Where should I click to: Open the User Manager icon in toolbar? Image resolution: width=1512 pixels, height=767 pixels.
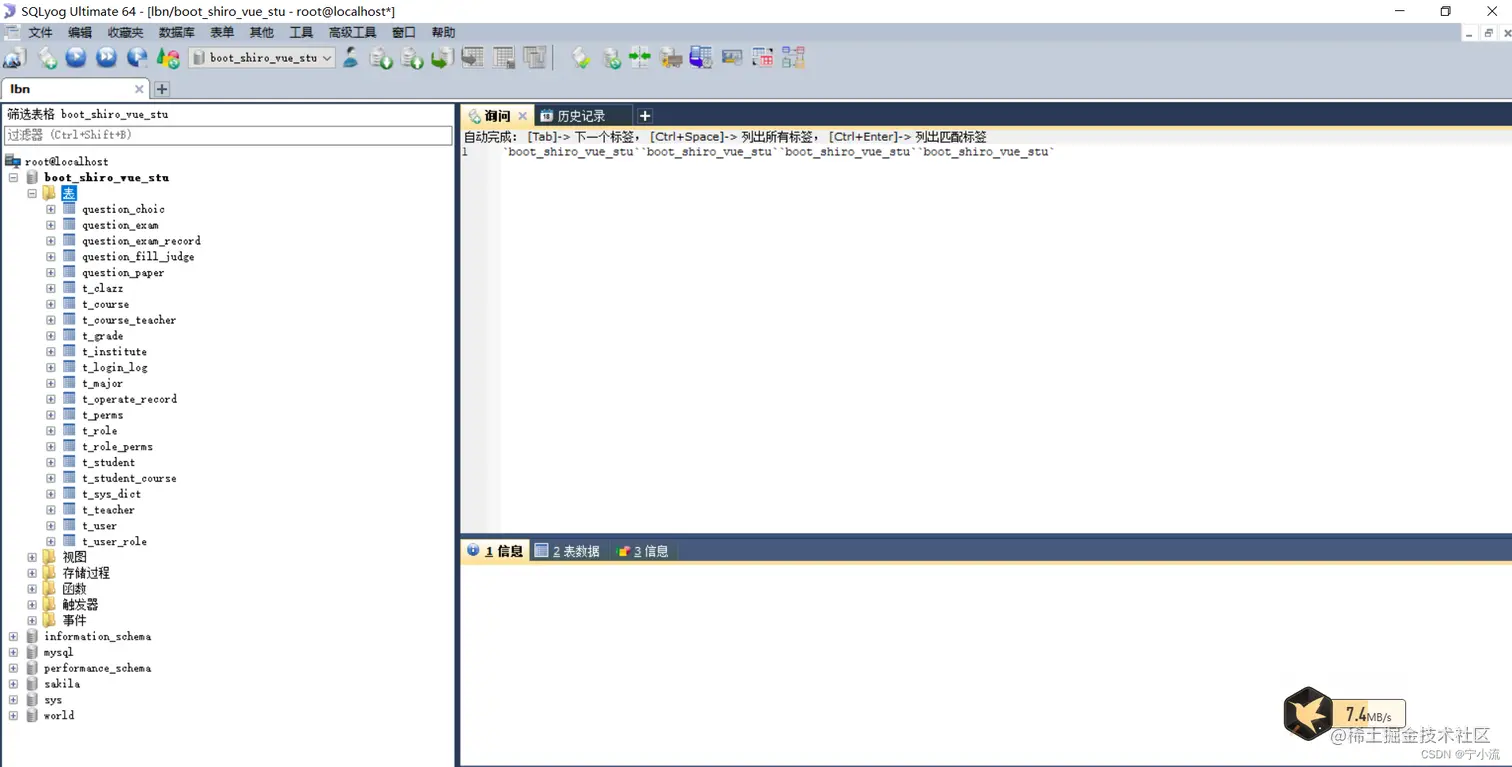pyautogui.click(x=351, y=57)
